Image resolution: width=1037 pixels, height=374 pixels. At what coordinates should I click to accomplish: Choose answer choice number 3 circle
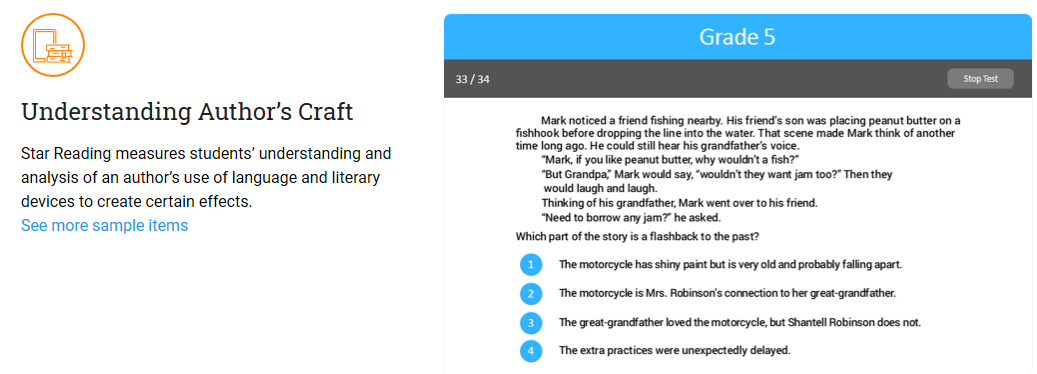(530, 322)
